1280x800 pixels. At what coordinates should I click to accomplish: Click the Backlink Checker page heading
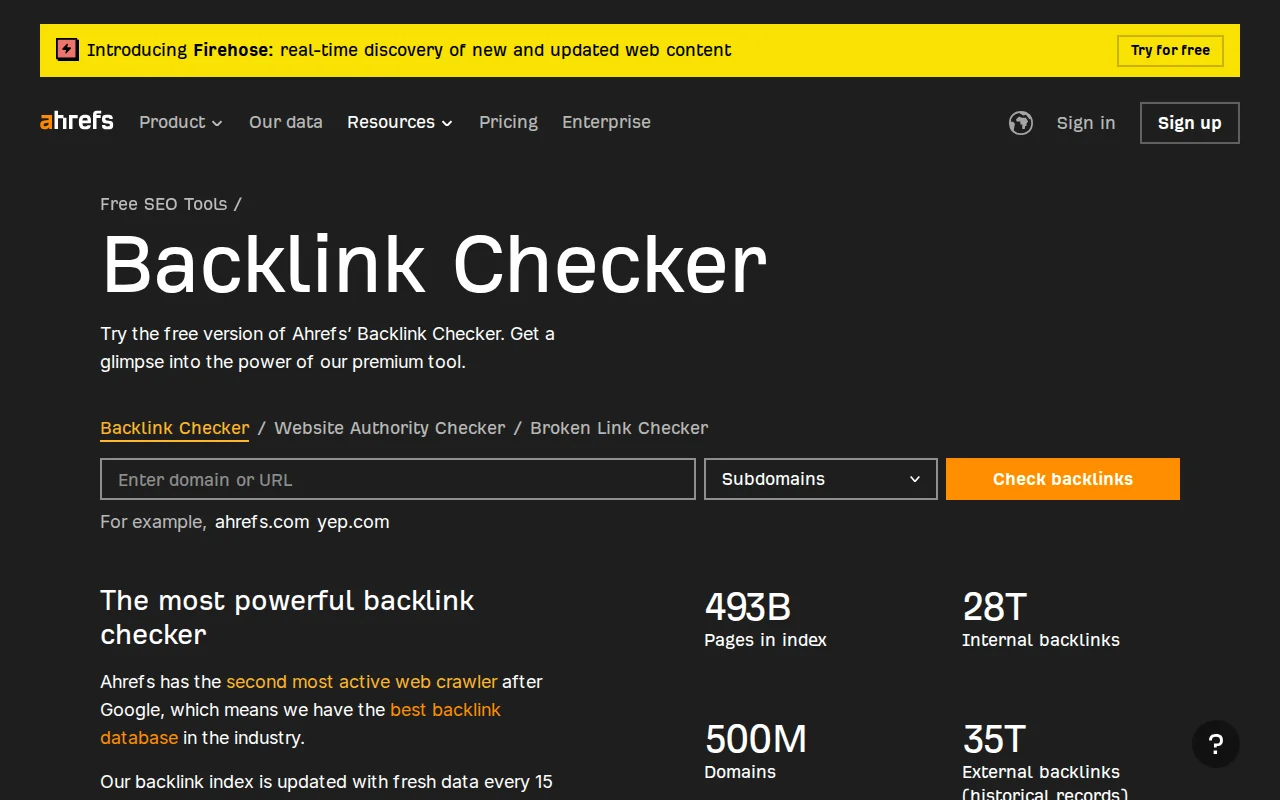pos(434,265)
